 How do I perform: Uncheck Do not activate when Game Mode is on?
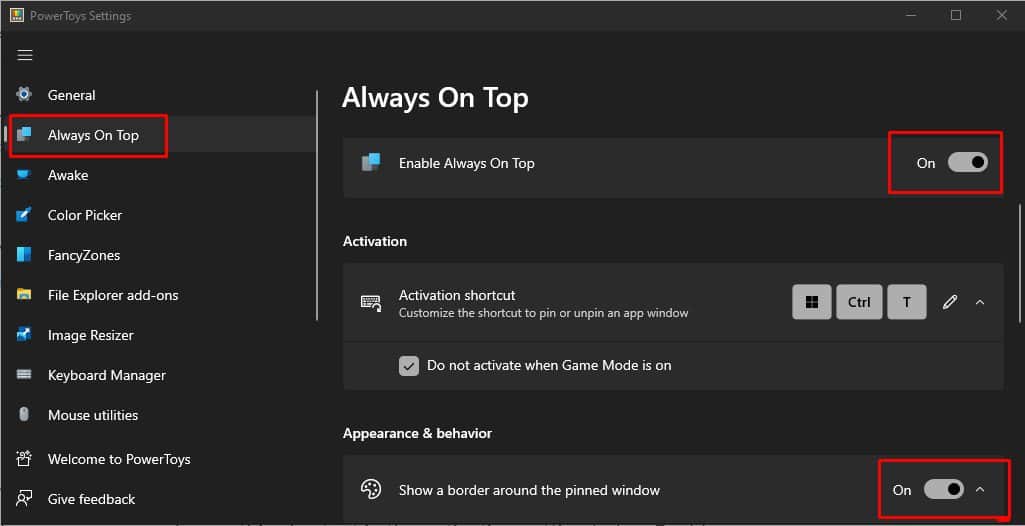[409, 366]
